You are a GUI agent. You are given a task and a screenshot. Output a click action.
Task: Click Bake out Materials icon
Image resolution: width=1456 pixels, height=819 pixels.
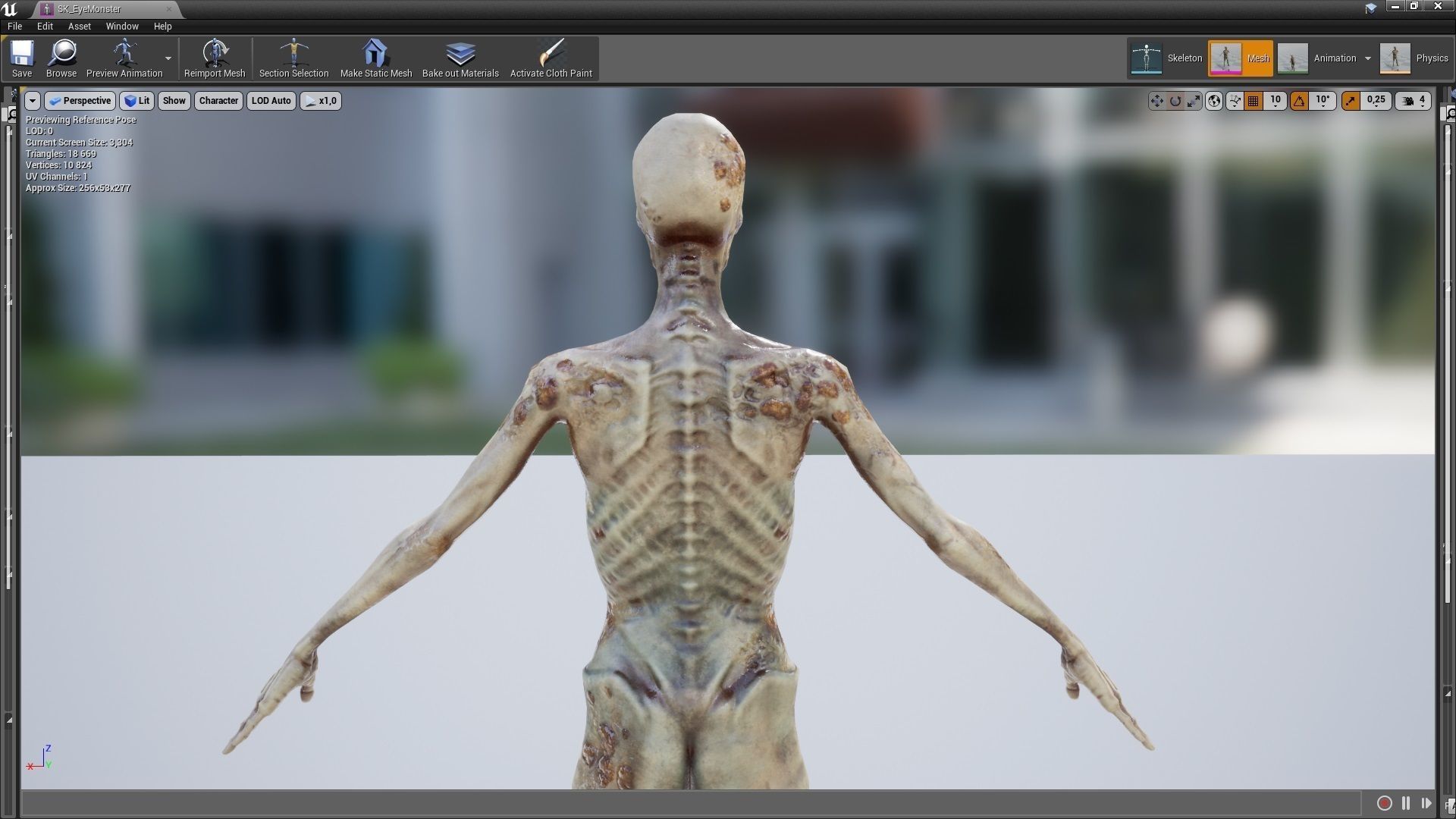460,58
